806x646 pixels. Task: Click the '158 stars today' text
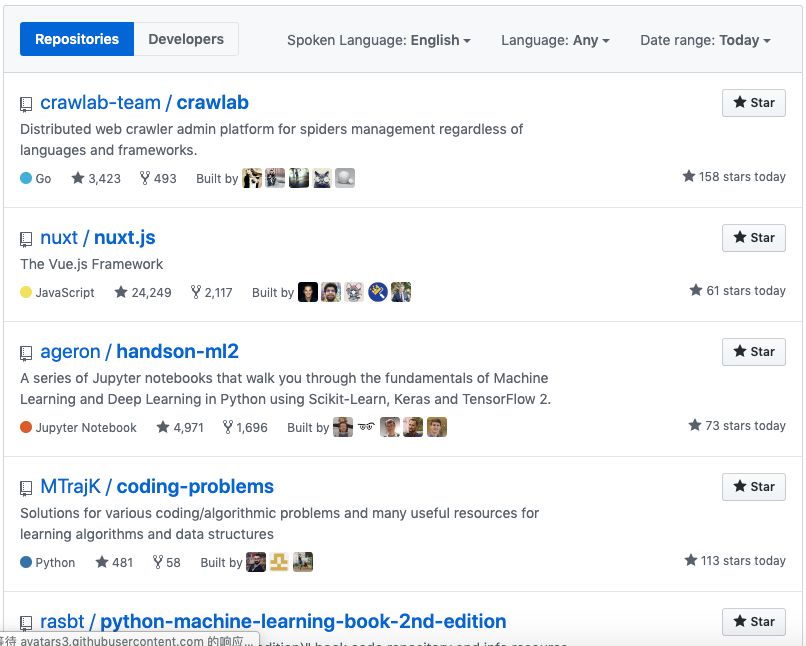pyautogui.click(x=734, y=177)
